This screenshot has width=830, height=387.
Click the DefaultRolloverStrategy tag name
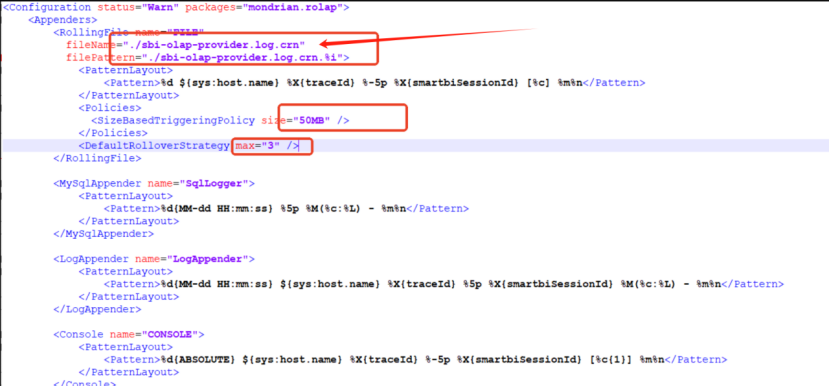(x=157, y=146)
